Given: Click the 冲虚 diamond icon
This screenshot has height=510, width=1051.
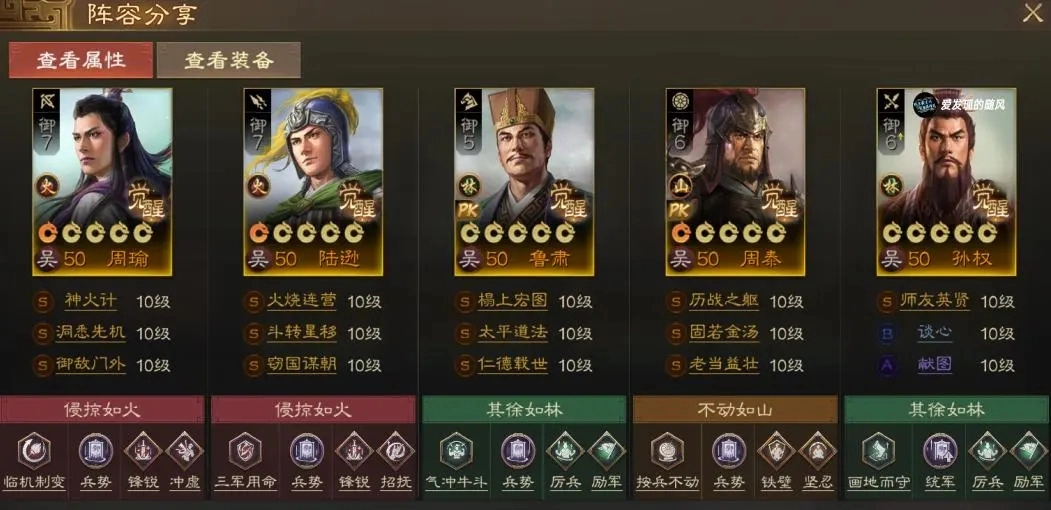Looking at the screenshot, I should pyautogui.click(x=184, y=451).
